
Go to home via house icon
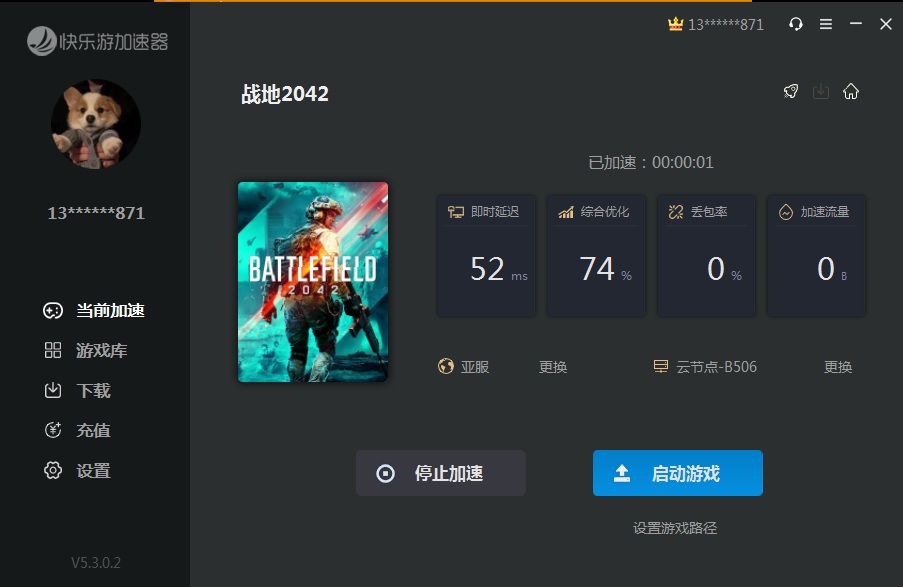[851, 92]
